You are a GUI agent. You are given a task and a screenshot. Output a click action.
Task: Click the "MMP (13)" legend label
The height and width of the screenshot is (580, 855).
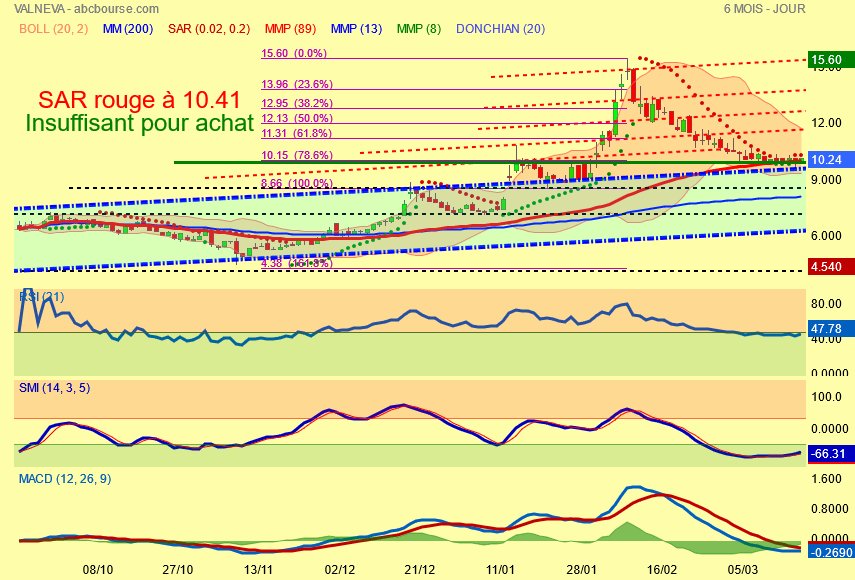pyautogui.click(x=357, y=29)
